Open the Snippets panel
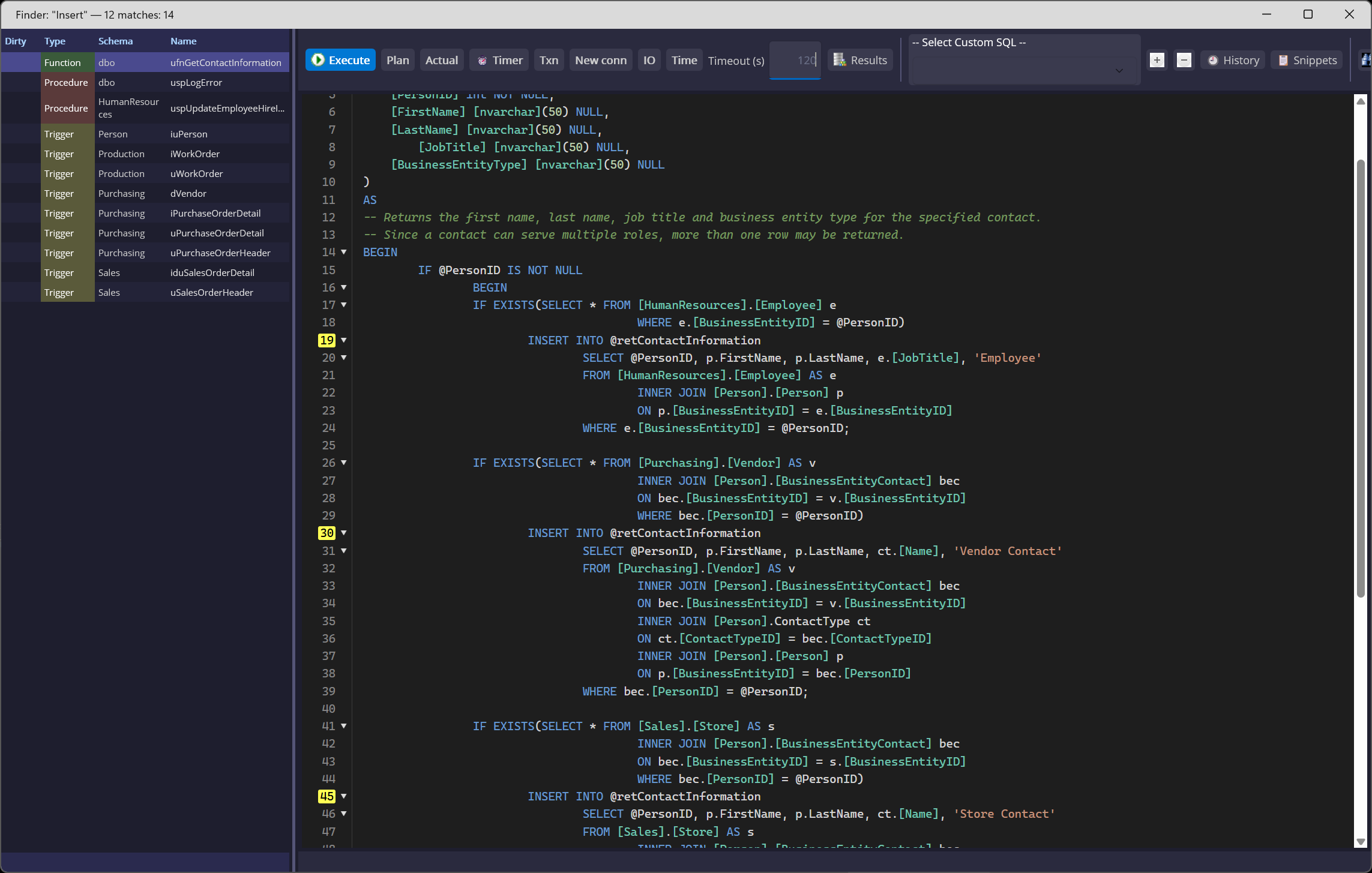Image resolution: width=1372 pixels, height=873 pixels. [1307, 60]
